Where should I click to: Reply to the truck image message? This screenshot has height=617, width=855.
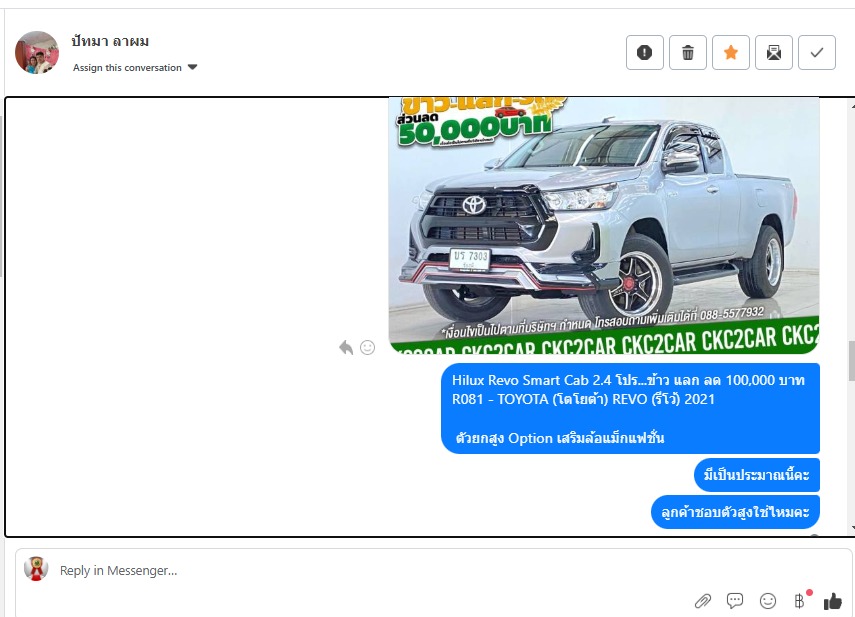tap(346, 347)
